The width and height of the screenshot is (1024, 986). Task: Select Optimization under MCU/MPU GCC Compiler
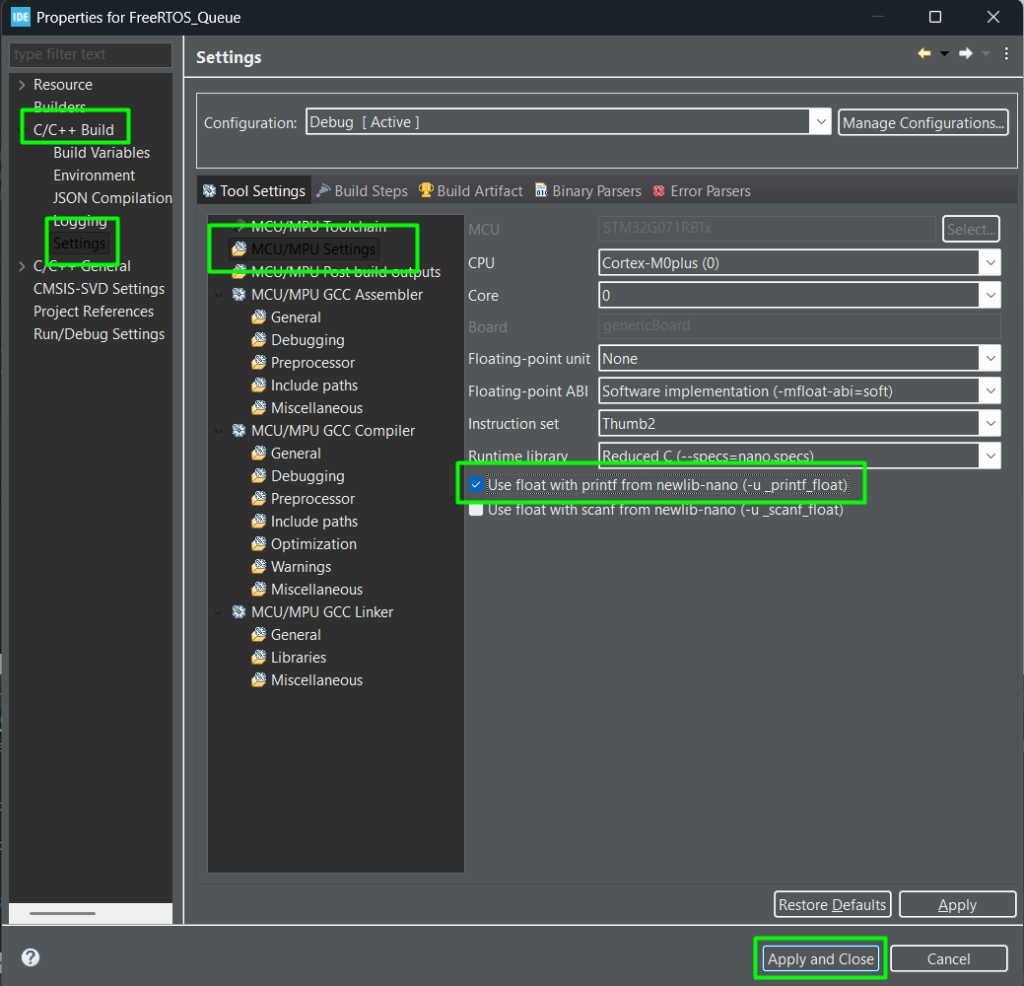pyautogui.click(x=313, y=544)
